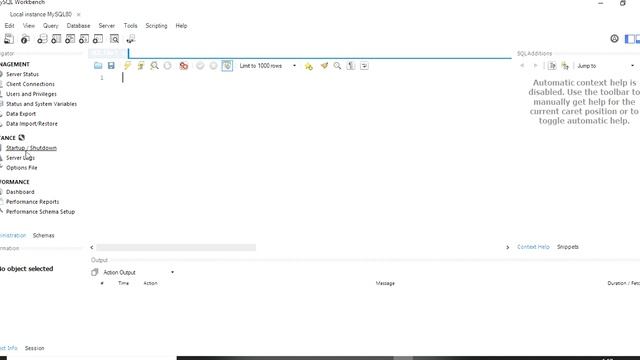Toggle automatic context help
640x360 pixels.
pyautogui.click(x=552, y=66)
